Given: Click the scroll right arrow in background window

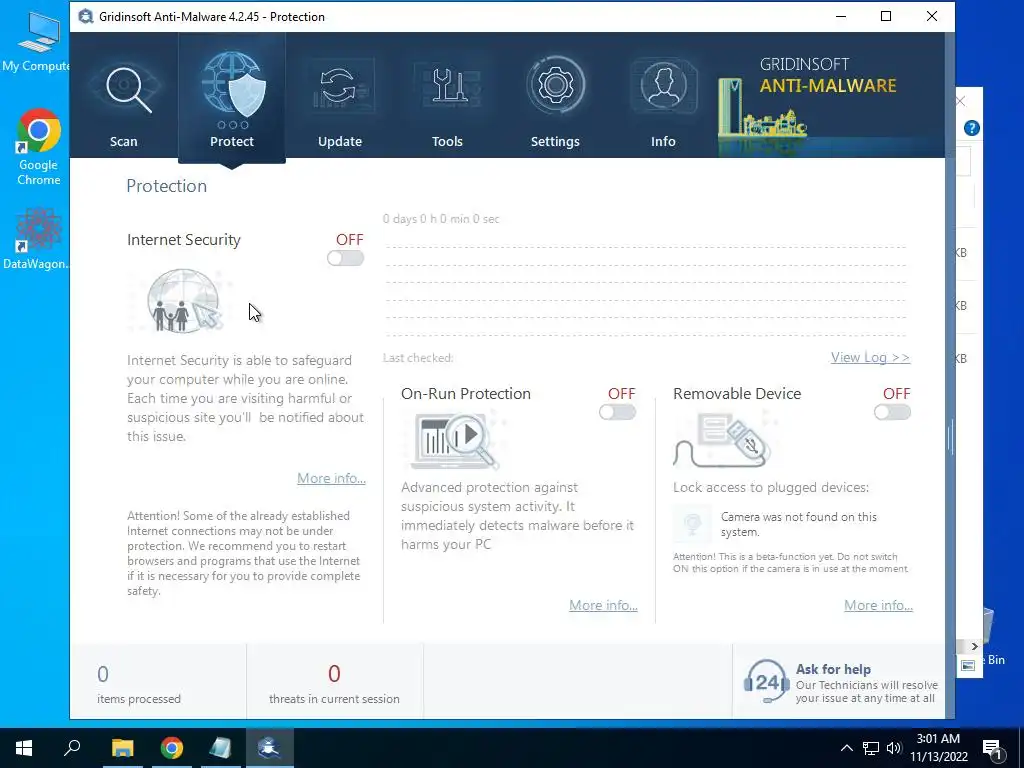Looking at the screenshot, I should pyautogui.click(x=974, y=647).
